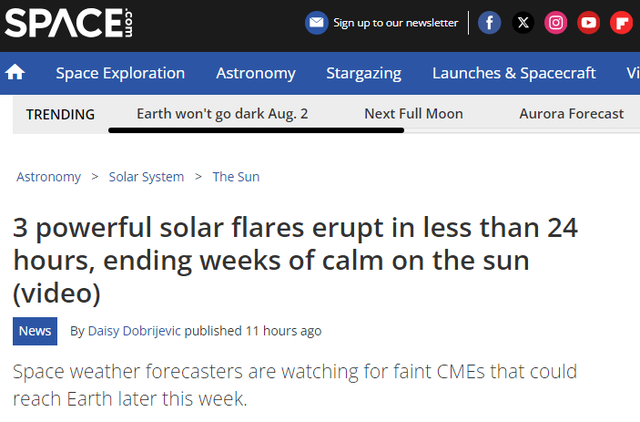
Task: Go to the home icon in navbar
Action: 15,73
